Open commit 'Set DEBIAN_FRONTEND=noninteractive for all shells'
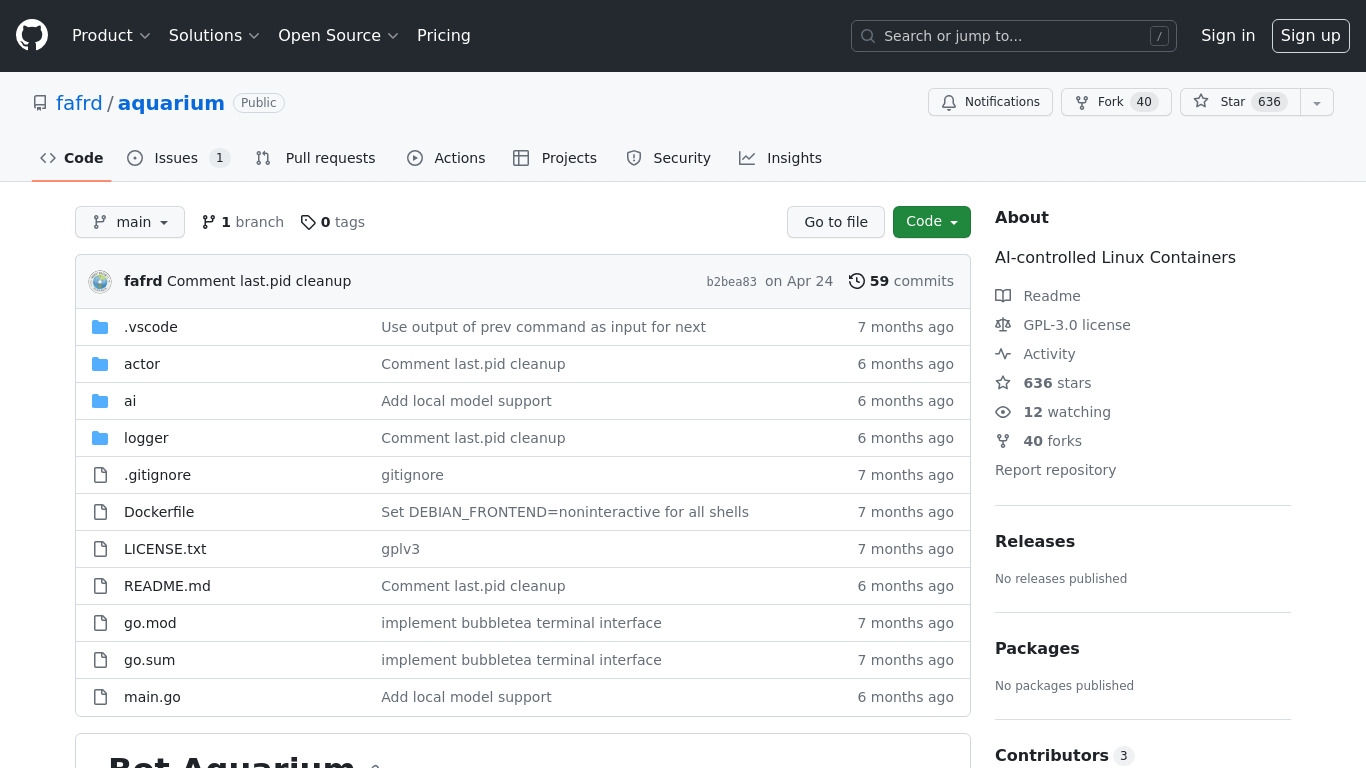Screen dimensions: 1366x768 point(565,512)
